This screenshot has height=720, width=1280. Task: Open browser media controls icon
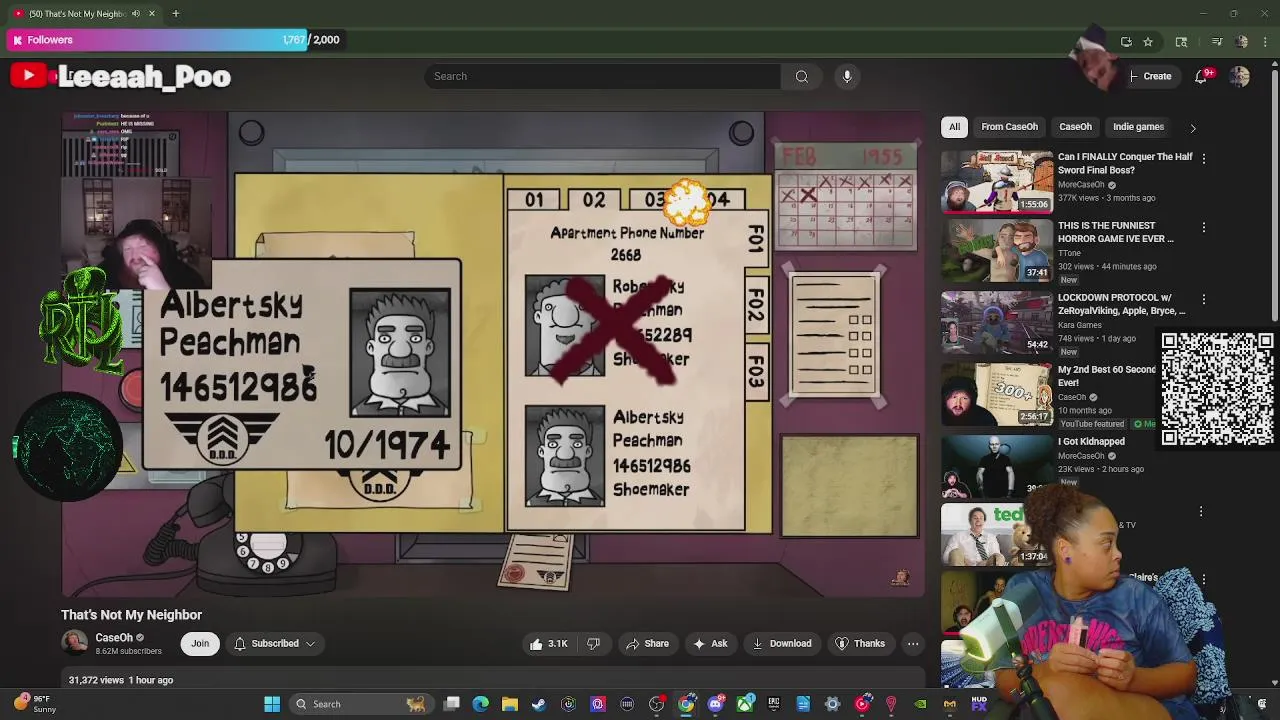[x=1217, y=41]
